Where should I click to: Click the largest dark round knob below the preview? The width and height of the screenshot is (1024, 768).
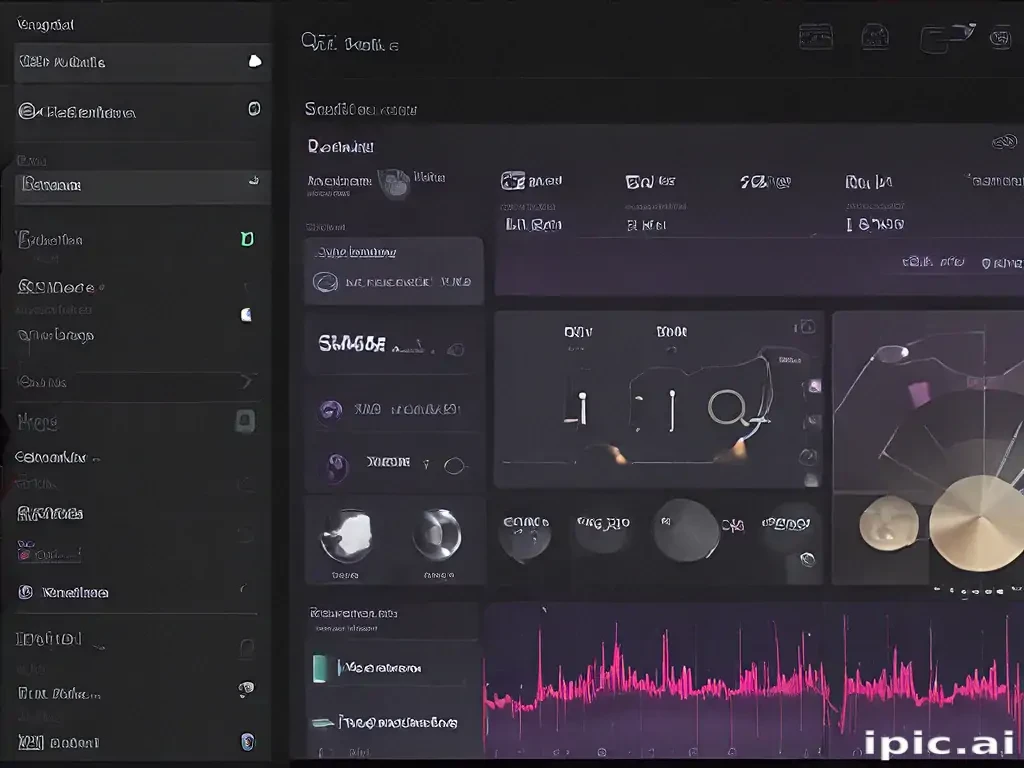click(x=686, y=530)
